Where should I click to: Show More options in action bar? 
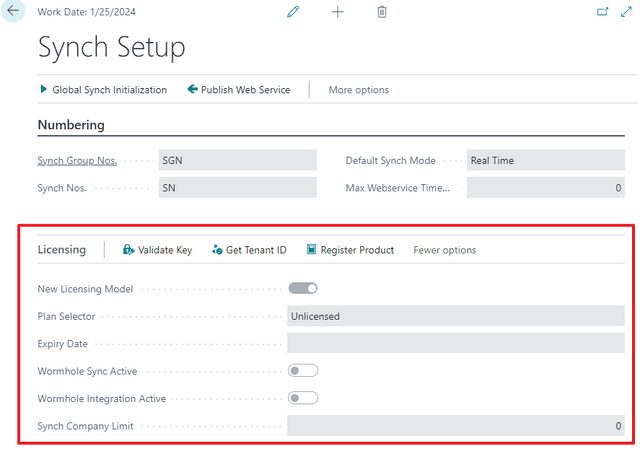(359, 90)
